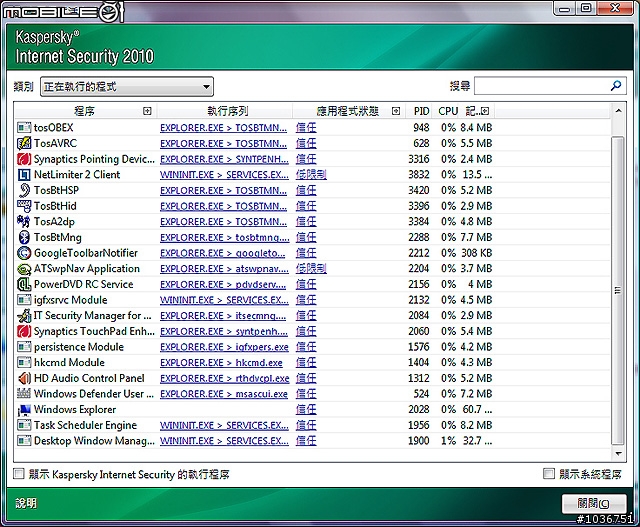Click the PowerDVD RC Service icon
The width and height of the screenshot is (640, 527).
(24, 284)
